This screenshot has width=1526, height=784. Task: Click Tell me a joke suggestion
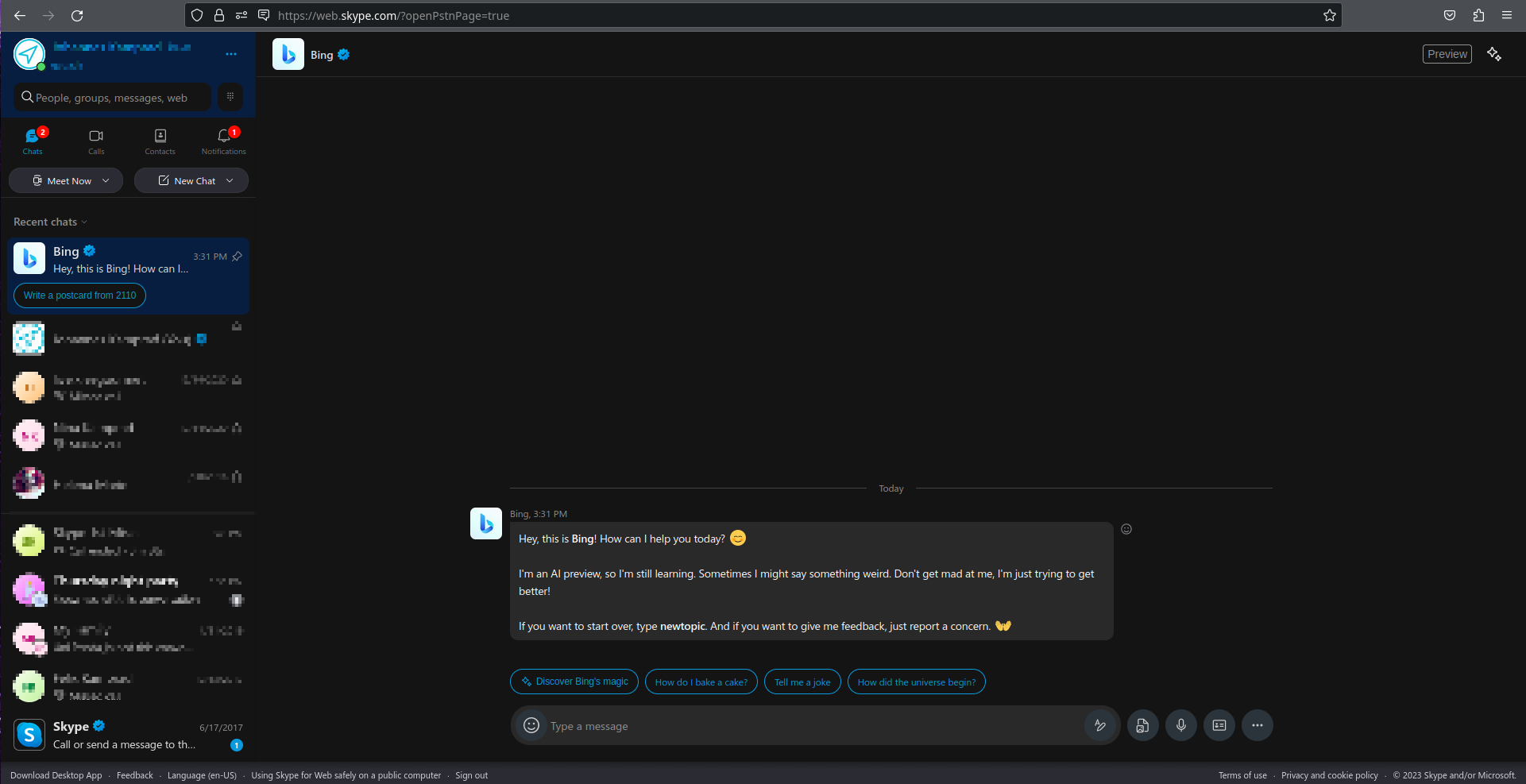click(x=802, y=682)
